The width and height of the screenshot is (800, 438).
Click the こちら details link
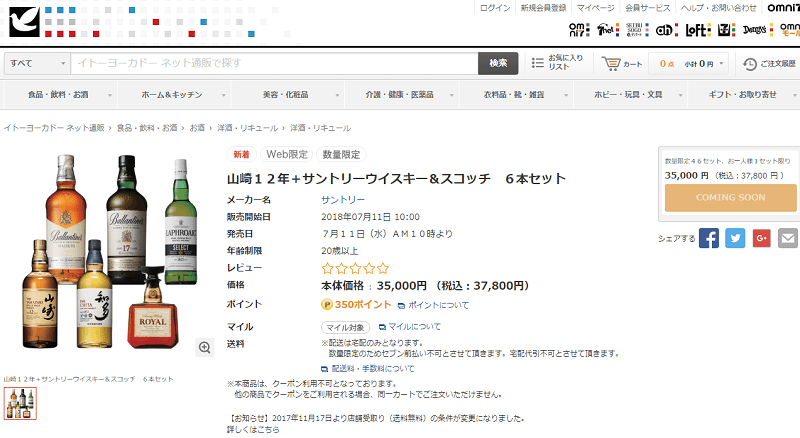point(268,430)
